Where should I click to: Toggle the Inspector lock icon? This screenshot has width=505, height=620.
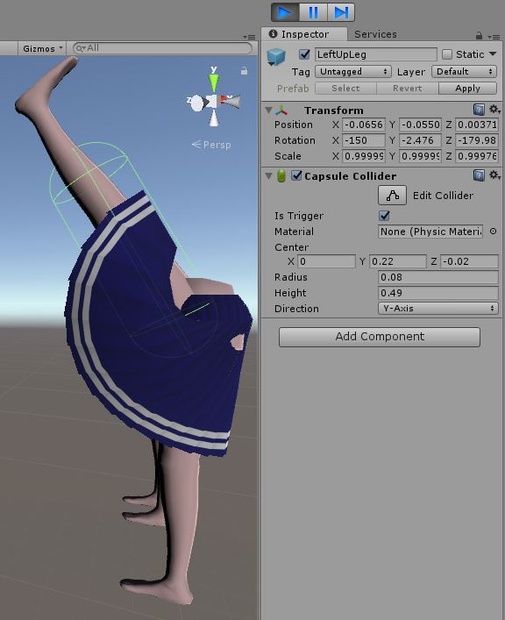pos(479,36)
